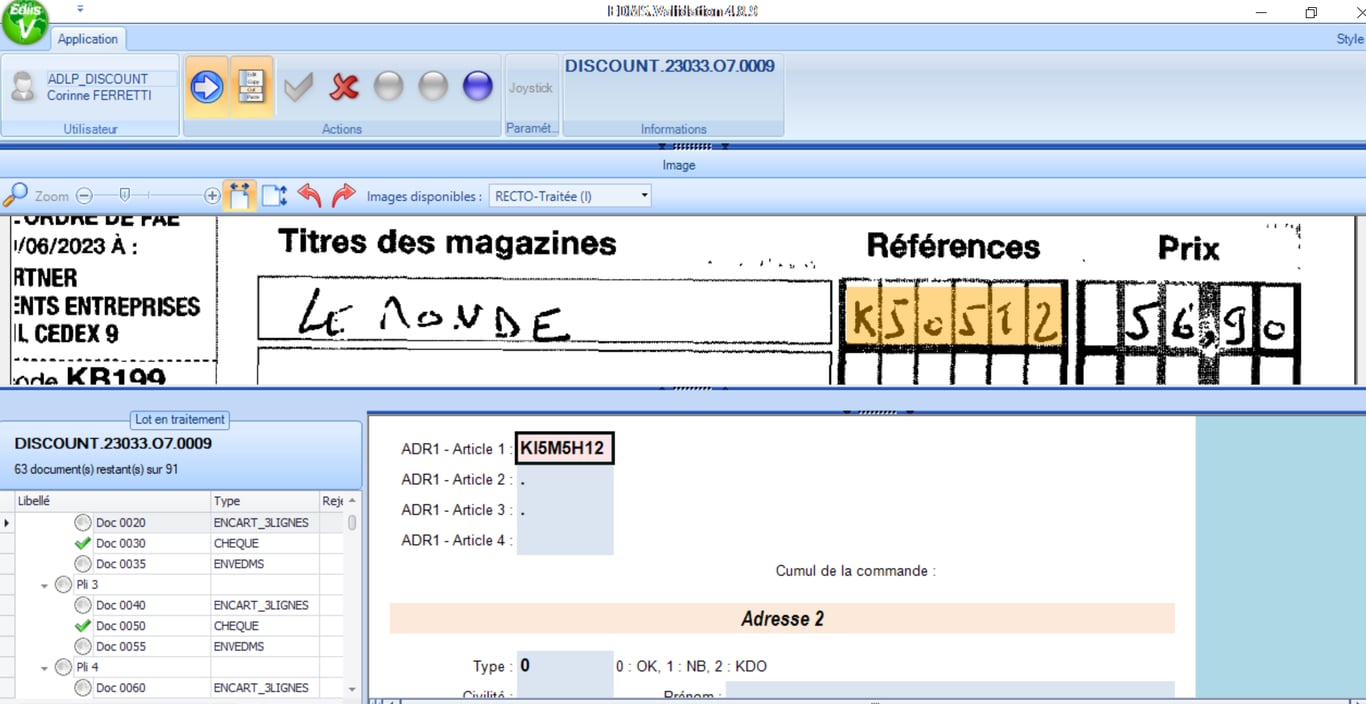1366x704 pixels.
Task: Collapse the Pli 4 tree node
Action: [x=44, y=668]
